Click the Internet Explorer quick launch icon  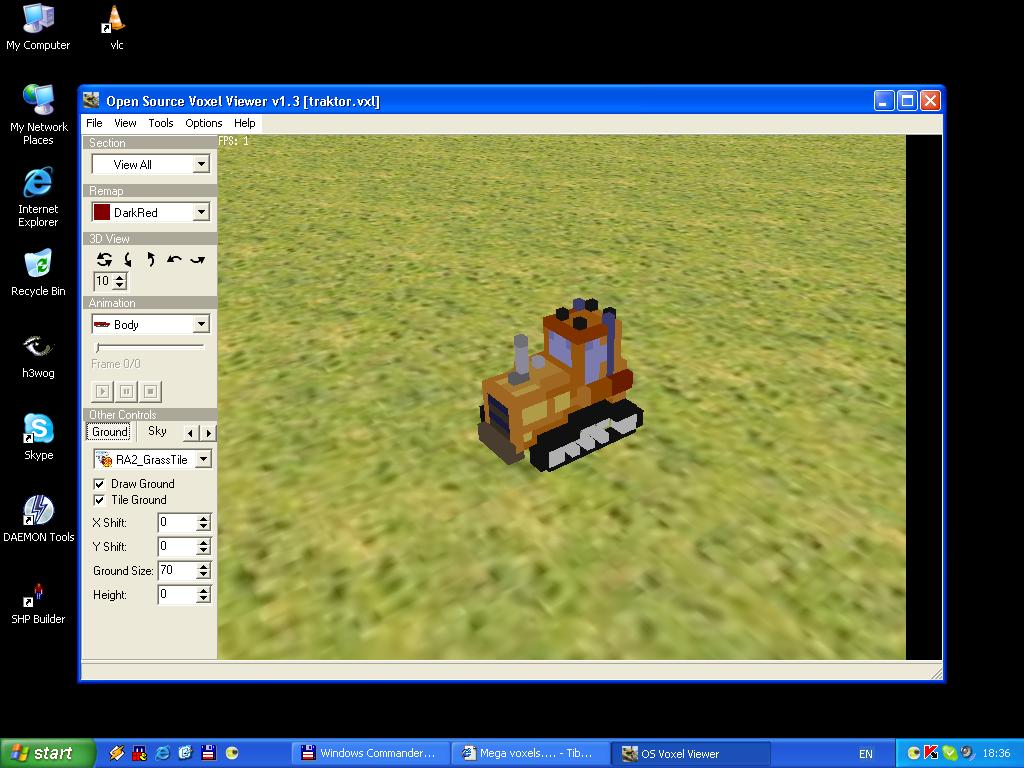click(162, 753)
